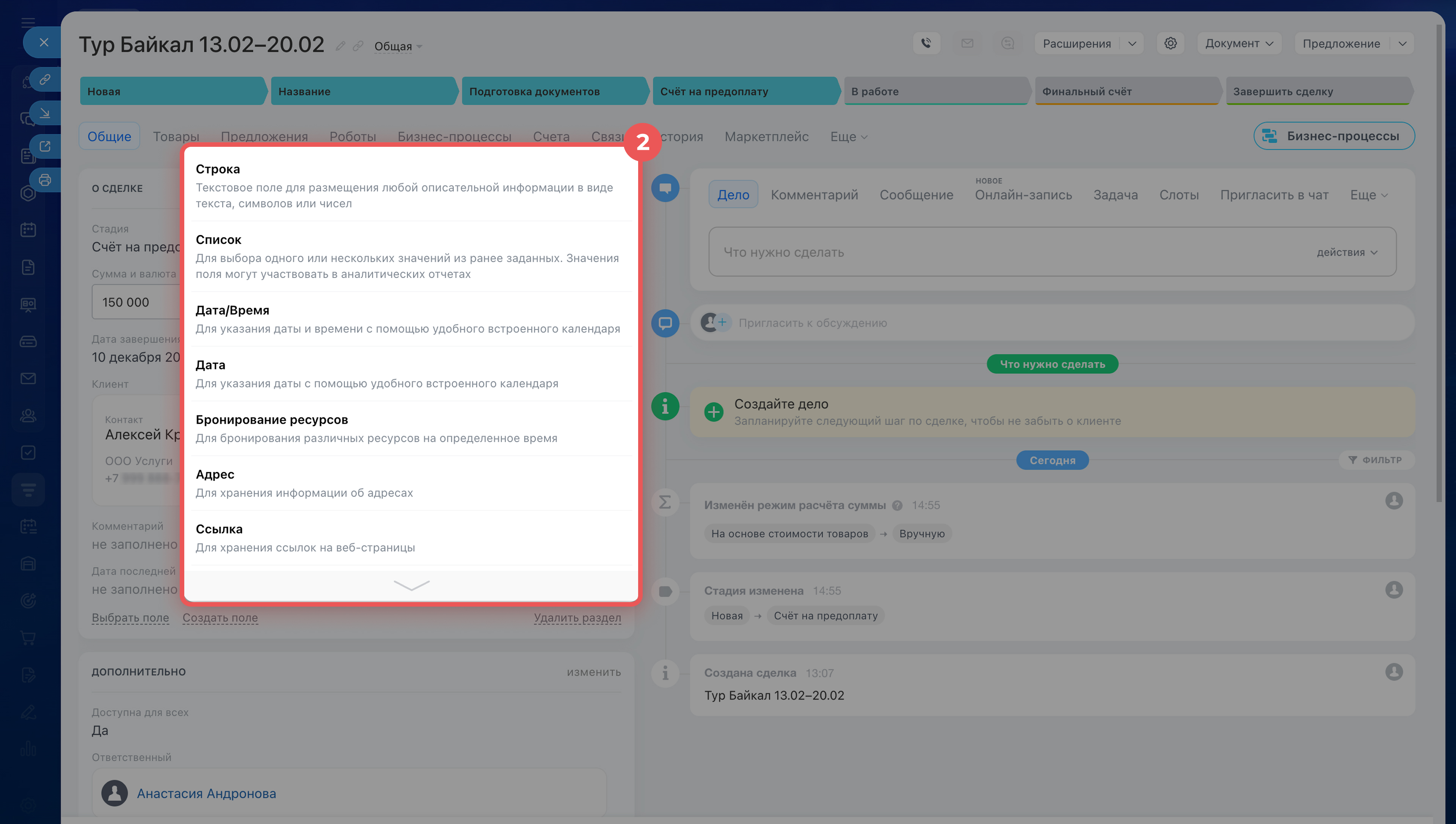Set deal stage to В работе
Screen dimensions: 1456x824
coord(935,91)
